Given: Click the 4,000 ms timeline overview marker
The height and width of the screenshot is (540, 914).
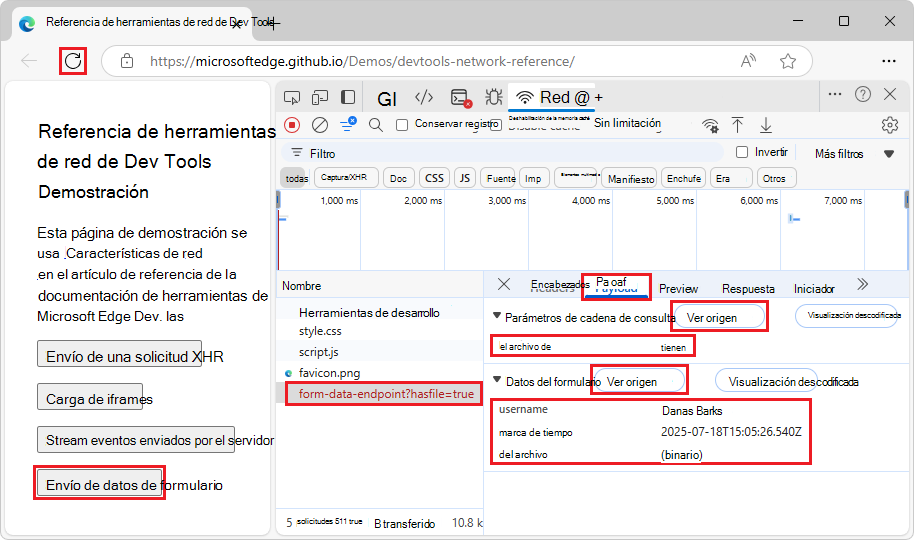Looking at the screenshot, I should [591, 201].
